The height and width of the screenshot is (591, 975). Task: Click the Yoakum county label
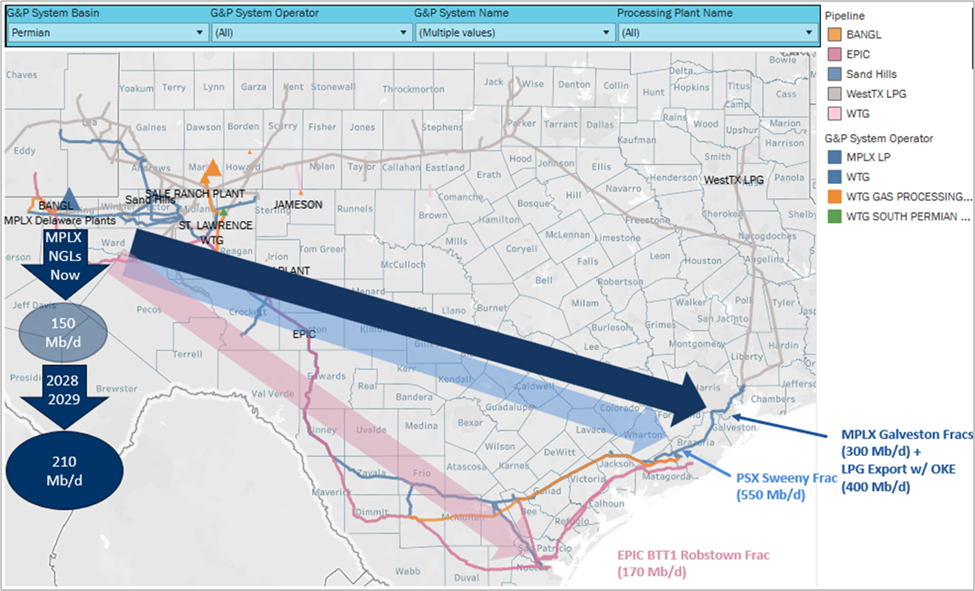pyautogui.click(x=136, y=88)
